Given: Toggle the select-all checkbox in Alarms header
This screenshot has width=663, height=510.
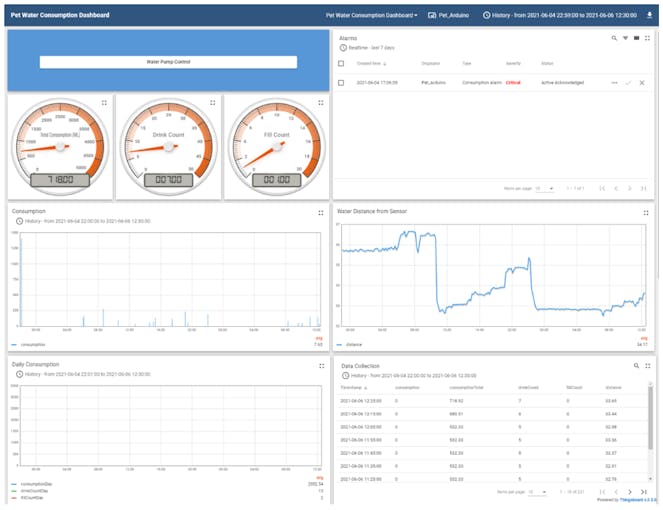Looking at the screenshot, I should coord(341,63).
